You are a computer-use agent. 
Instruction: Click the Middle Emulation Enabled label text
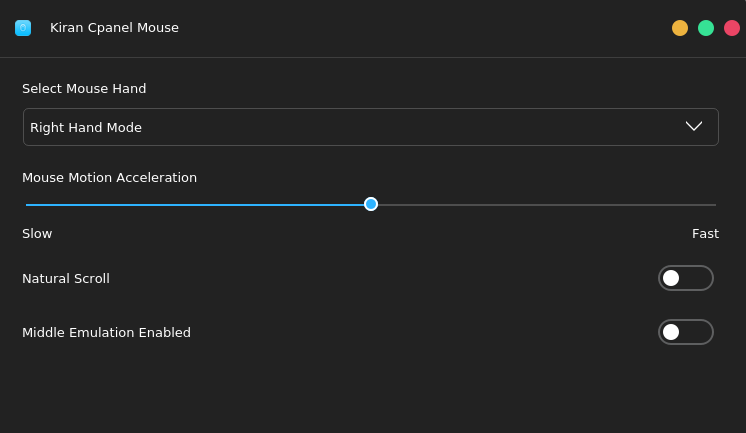106,333
